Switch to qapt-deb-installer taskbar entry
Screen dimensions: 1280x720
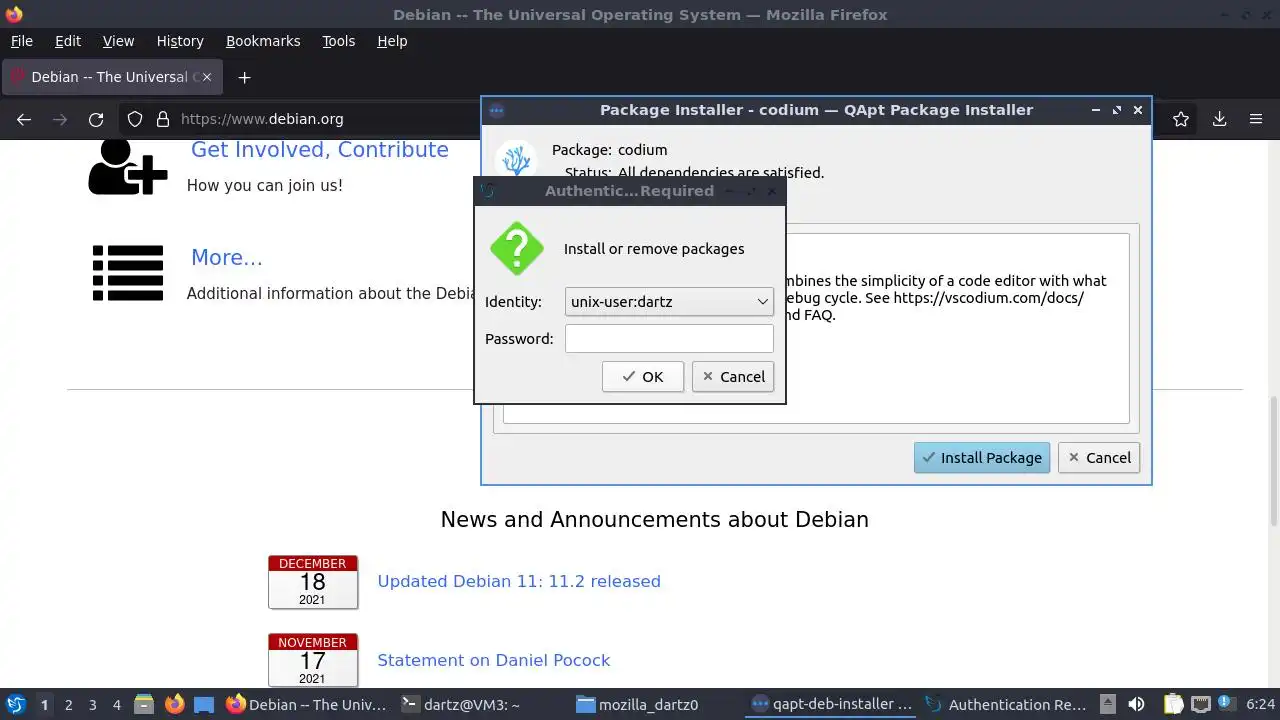(832, 704)
